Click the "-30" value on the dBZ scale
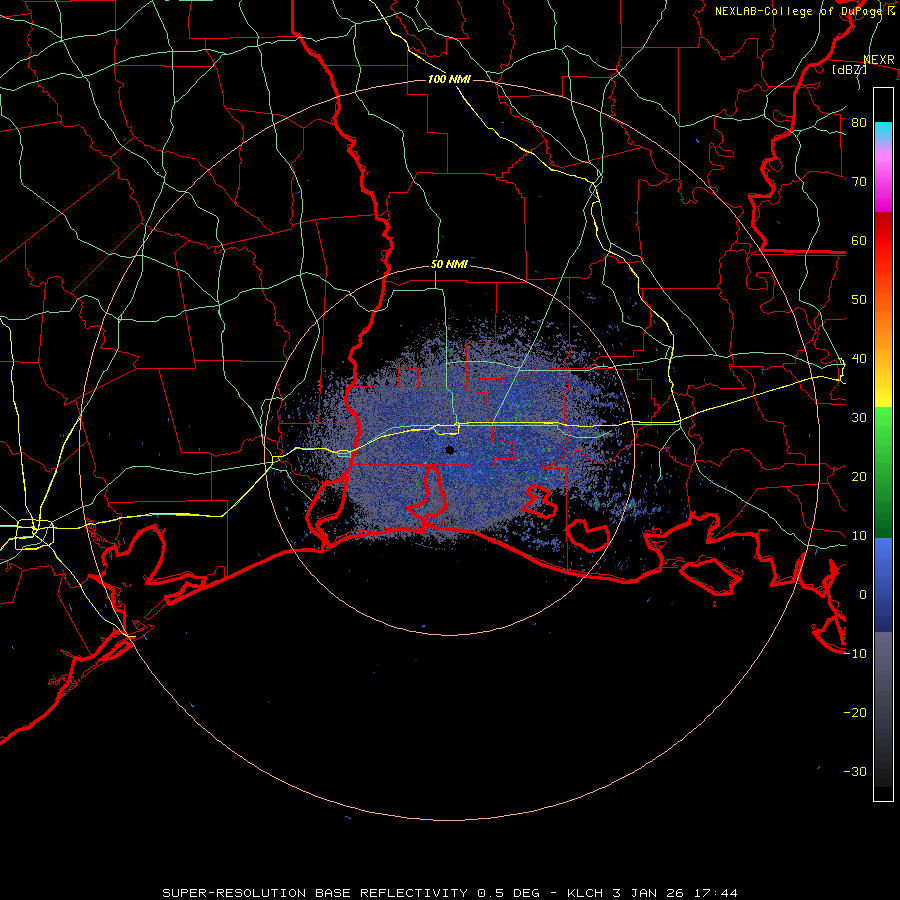Screen dimensions: 900x900 855,771
